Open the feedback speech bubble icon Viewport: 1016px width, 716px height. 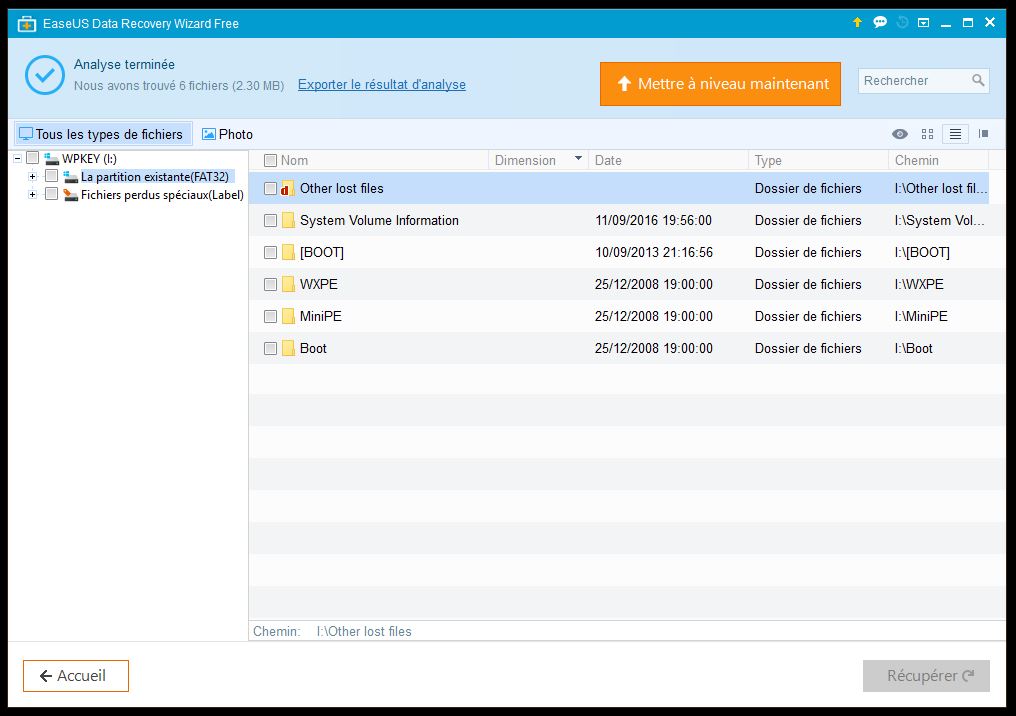(880, 23)
